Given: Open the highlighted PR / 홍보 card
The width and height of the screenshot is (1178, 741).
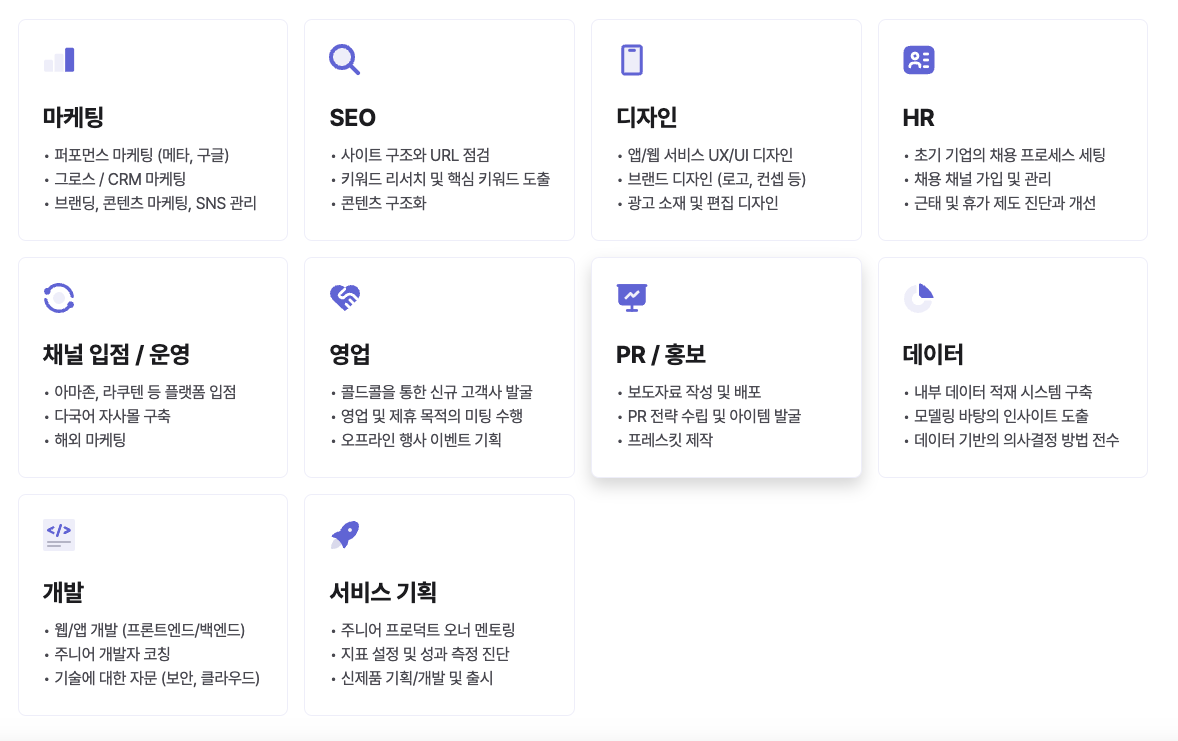Looking at the screenshot, I should (726, 367).
